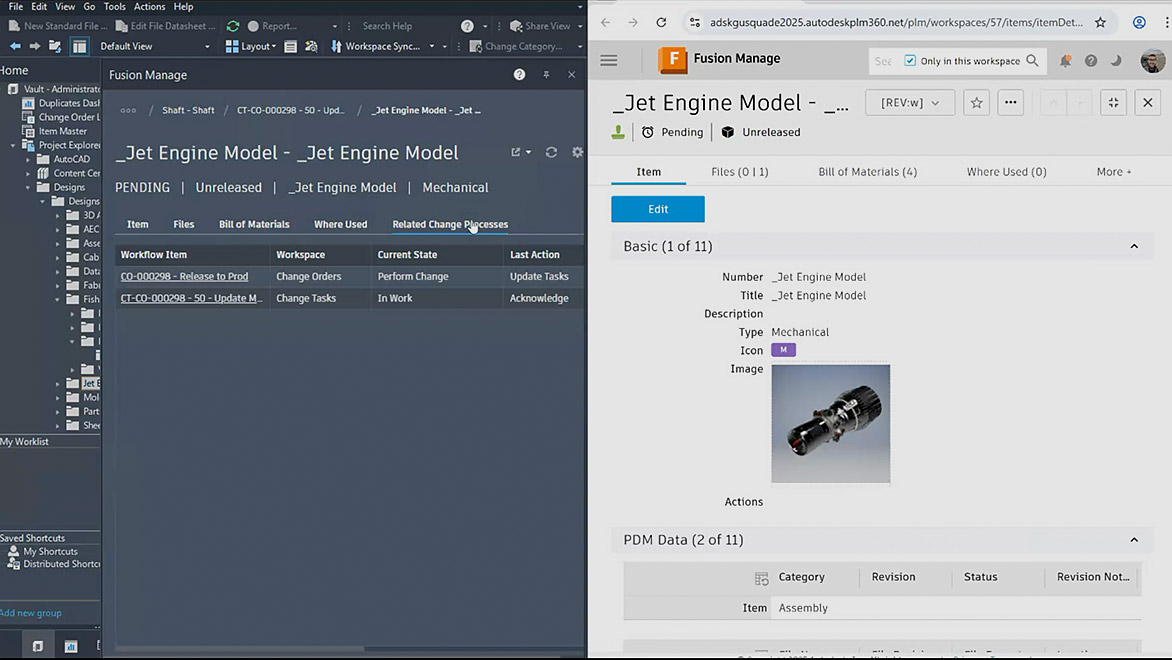Collapse the Designs folder in tree
This screenshot has width=1172, height=660.
click(28, 188)
